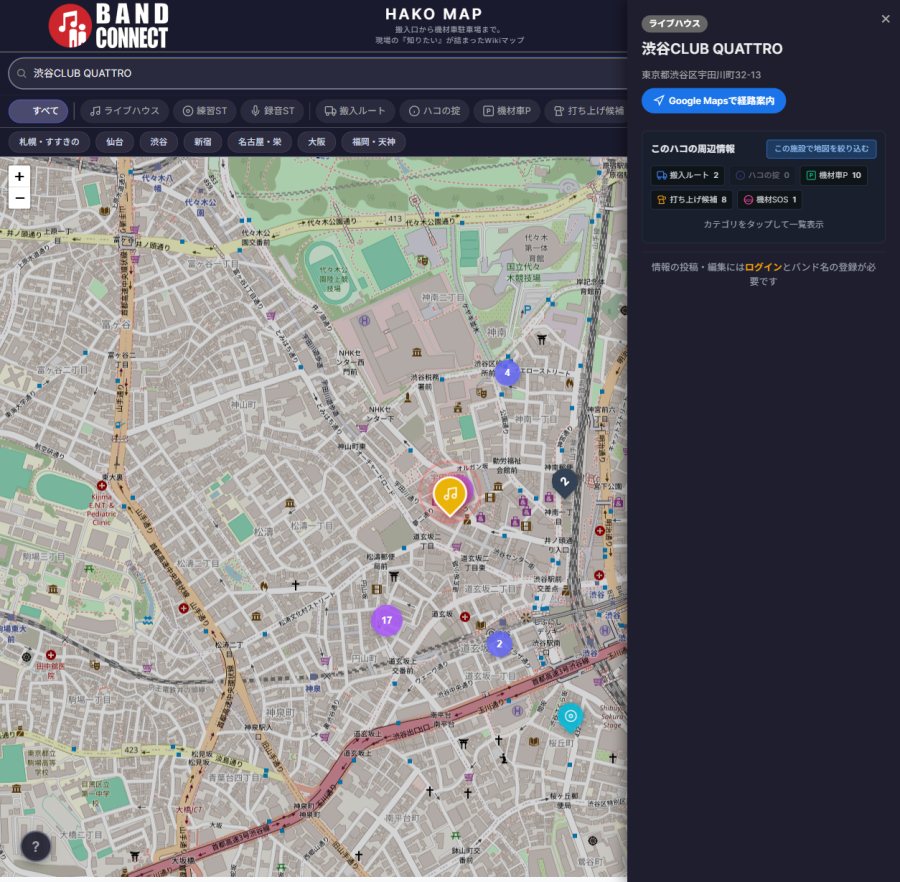Focus the 渋谷CLUB QUATTRO search field
This screenshot has height=882, width=900.
click(321, 73)
